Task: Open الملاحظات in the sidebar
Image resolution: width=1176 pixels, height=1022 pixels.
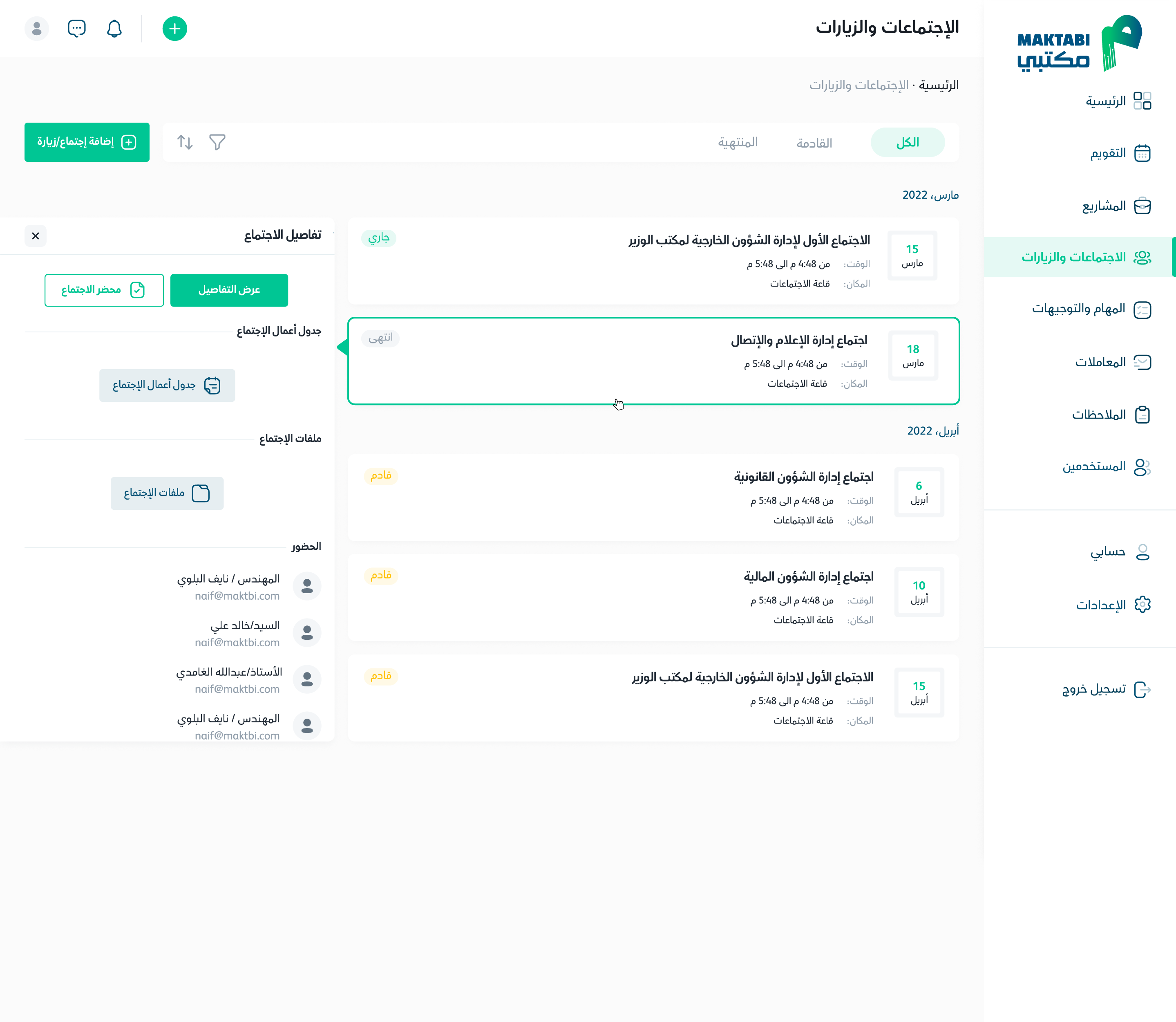Action: (1111, 415)
